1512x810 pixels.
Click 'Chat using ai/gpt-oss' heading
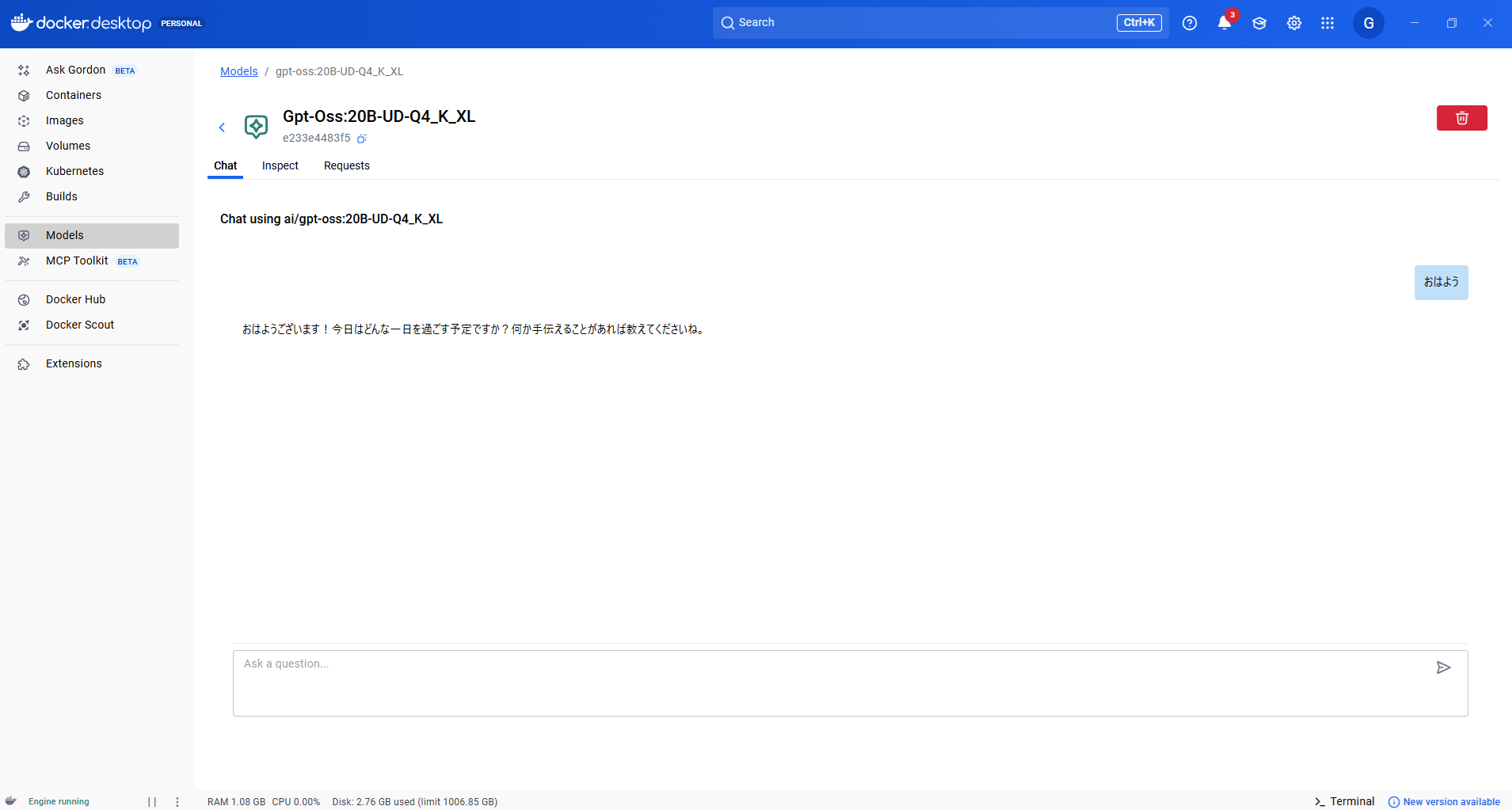coord(331,219)
